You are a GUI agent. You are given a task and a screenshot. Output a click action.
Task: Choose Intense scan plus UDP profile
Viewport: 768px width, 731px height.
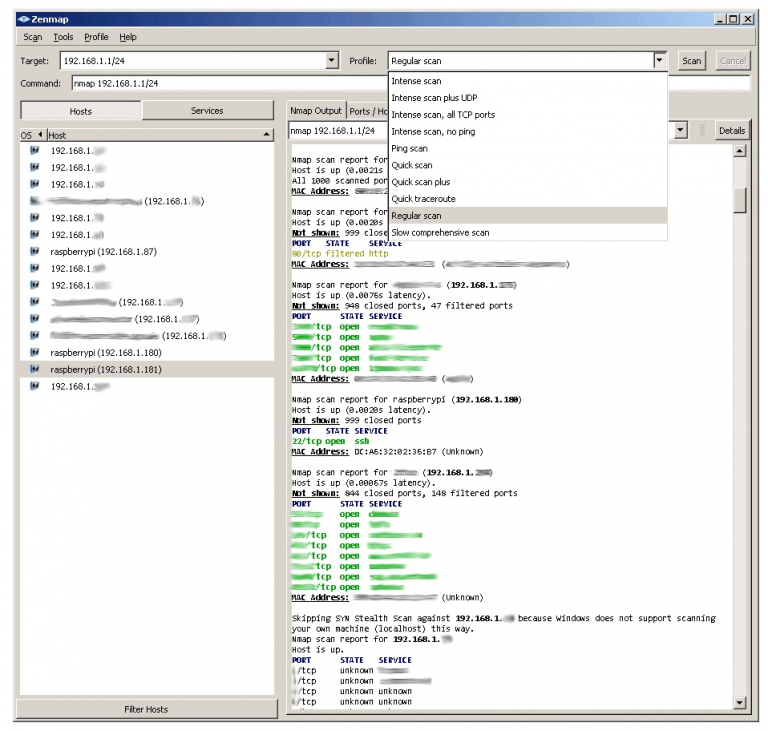528,97
